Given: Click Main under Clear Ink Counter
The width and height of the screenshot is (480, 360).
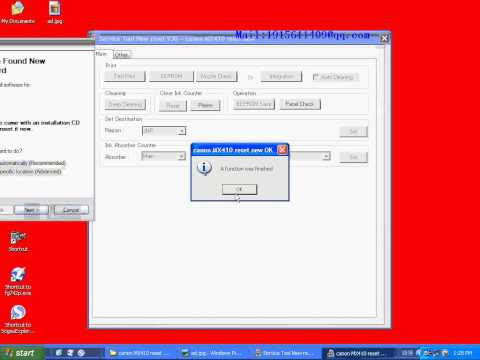Looking at the screenshot, I should click(173, 105).
